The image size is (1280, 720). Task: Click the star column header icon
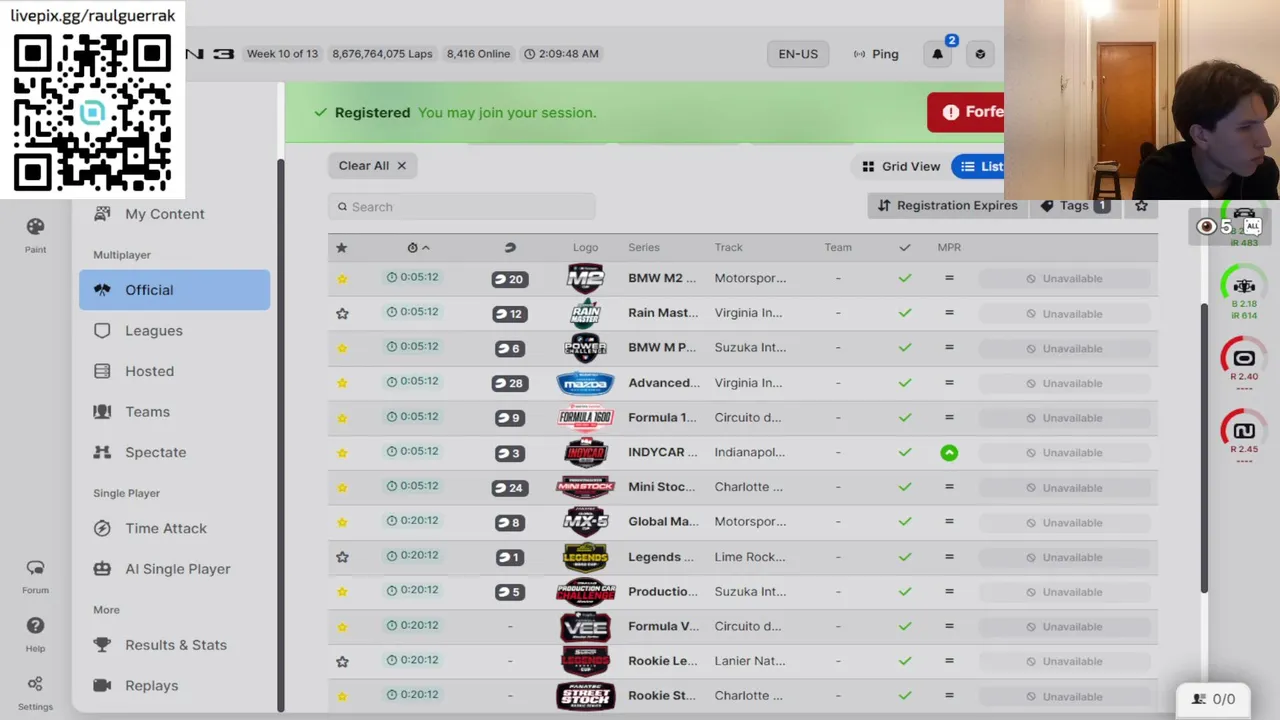(x=341, y=247)
